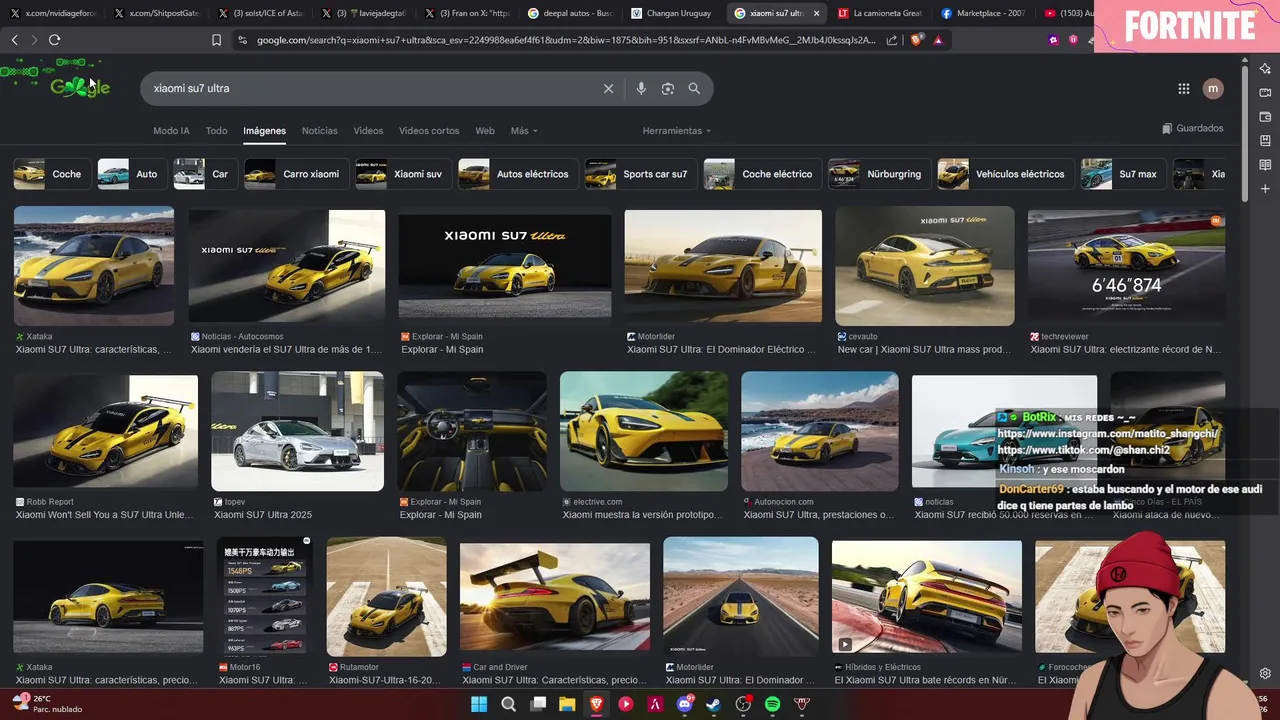
Task: Submit search with the magnifier icon
Action: 694,88
